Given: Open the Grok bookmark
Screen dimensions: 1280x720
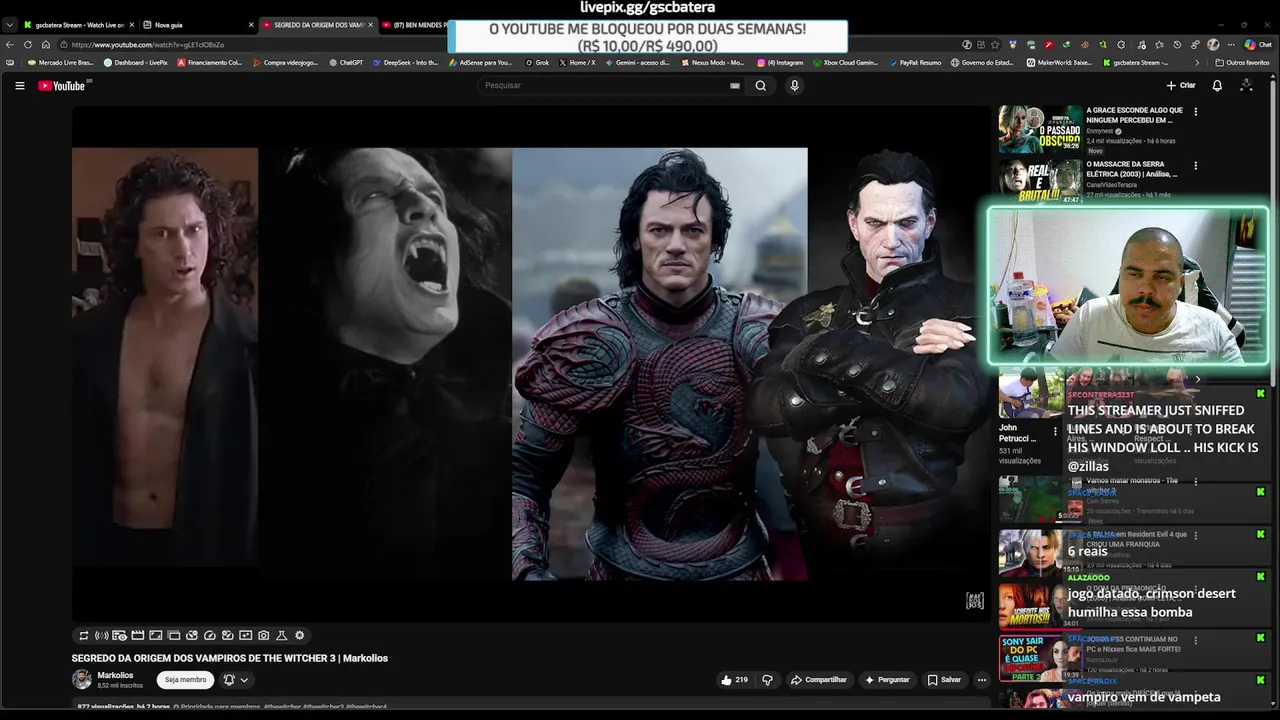Looking at the screenshot, I should (x=537, y=62).
